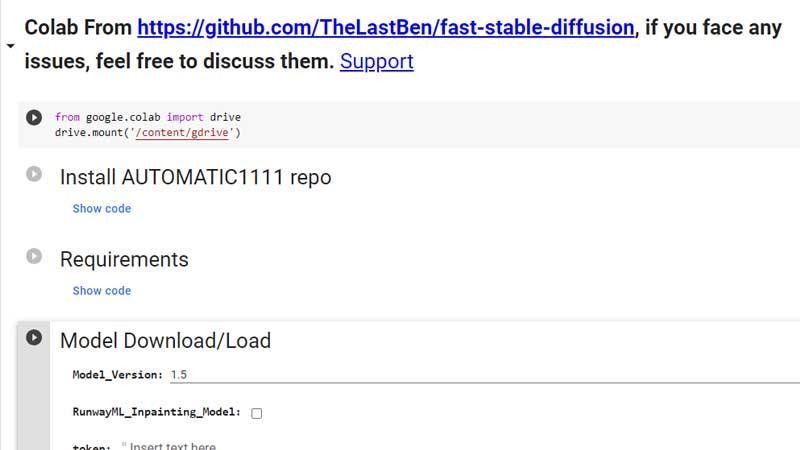800x450 pixels.
Task: Run the Install AUTOMATIC1111 repo cell
Action: coord(34,174)
